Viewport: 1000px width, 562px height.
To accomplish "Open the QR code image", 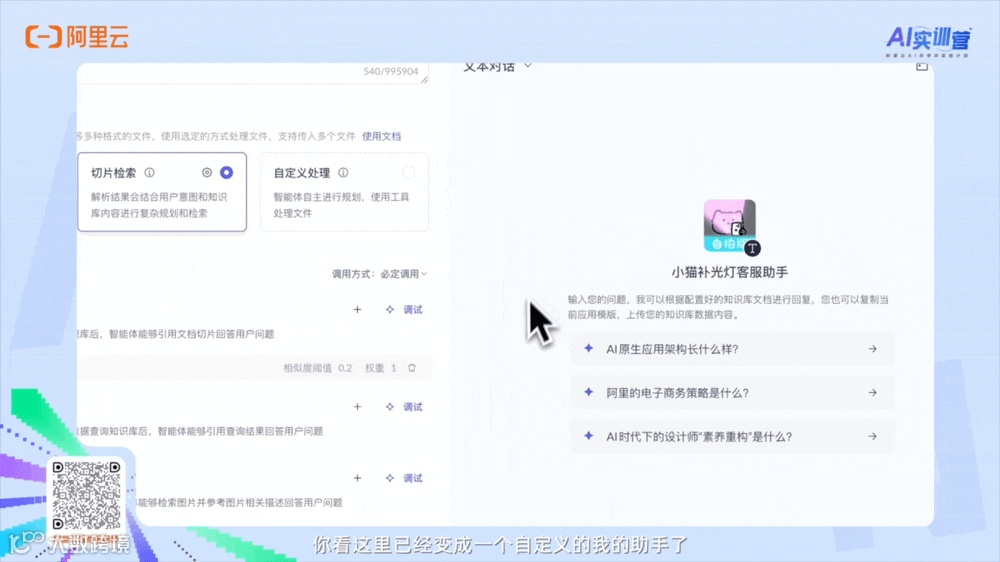I will (x=86, y=496).
